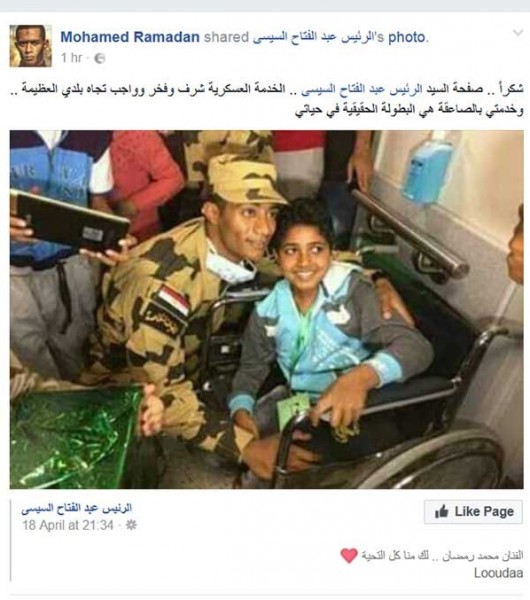530x600 pixels.
Task: Click the post text line starting وخدمتي بالصاعقة
Action: point(409,110)
